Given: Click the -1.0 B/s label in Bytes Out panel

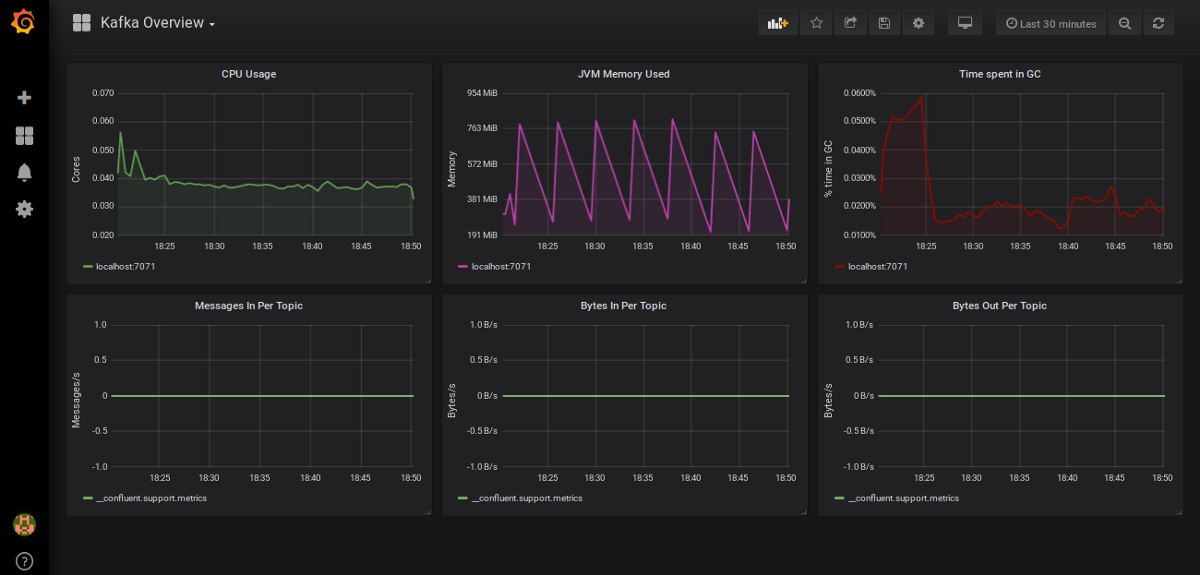Looking at the screenshot, I should coord(857,467).
